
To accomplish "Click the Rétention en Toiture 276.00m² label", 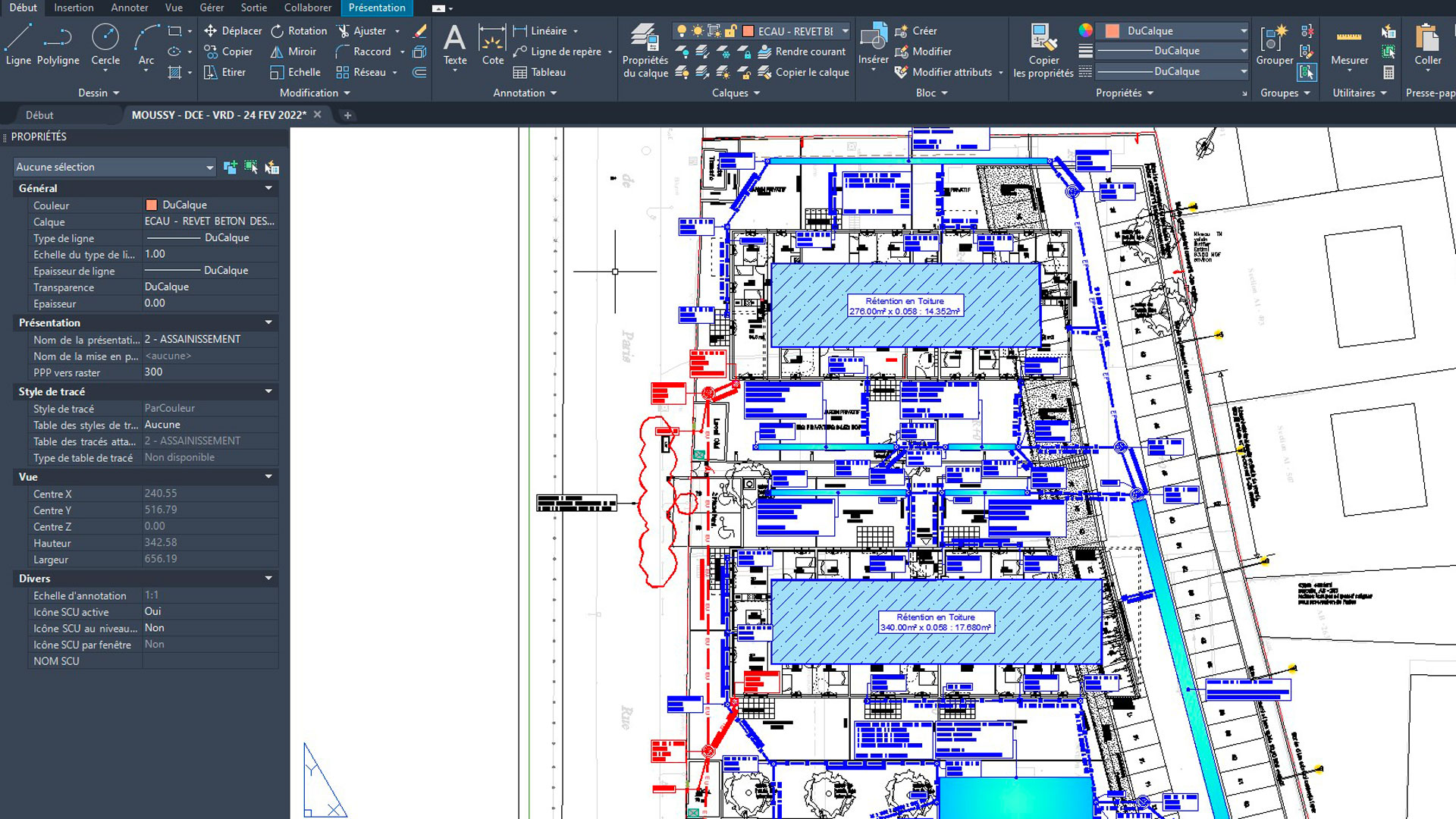I will (905, 306).
